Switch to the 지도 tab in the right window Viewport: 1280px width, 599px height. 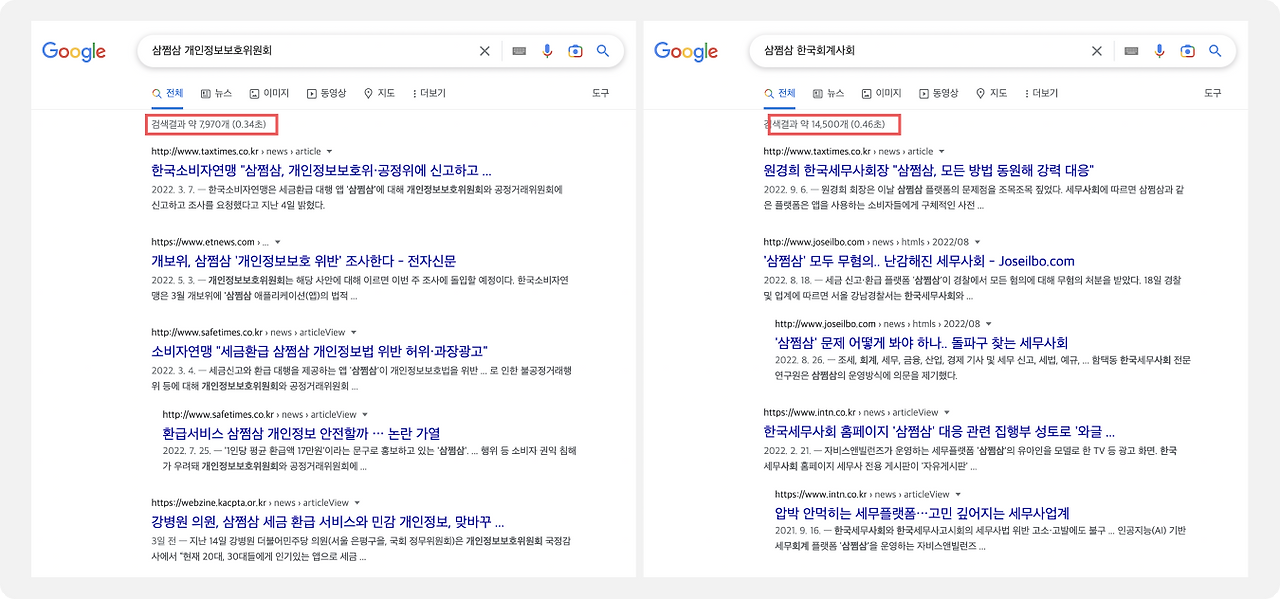coord(991,93)
